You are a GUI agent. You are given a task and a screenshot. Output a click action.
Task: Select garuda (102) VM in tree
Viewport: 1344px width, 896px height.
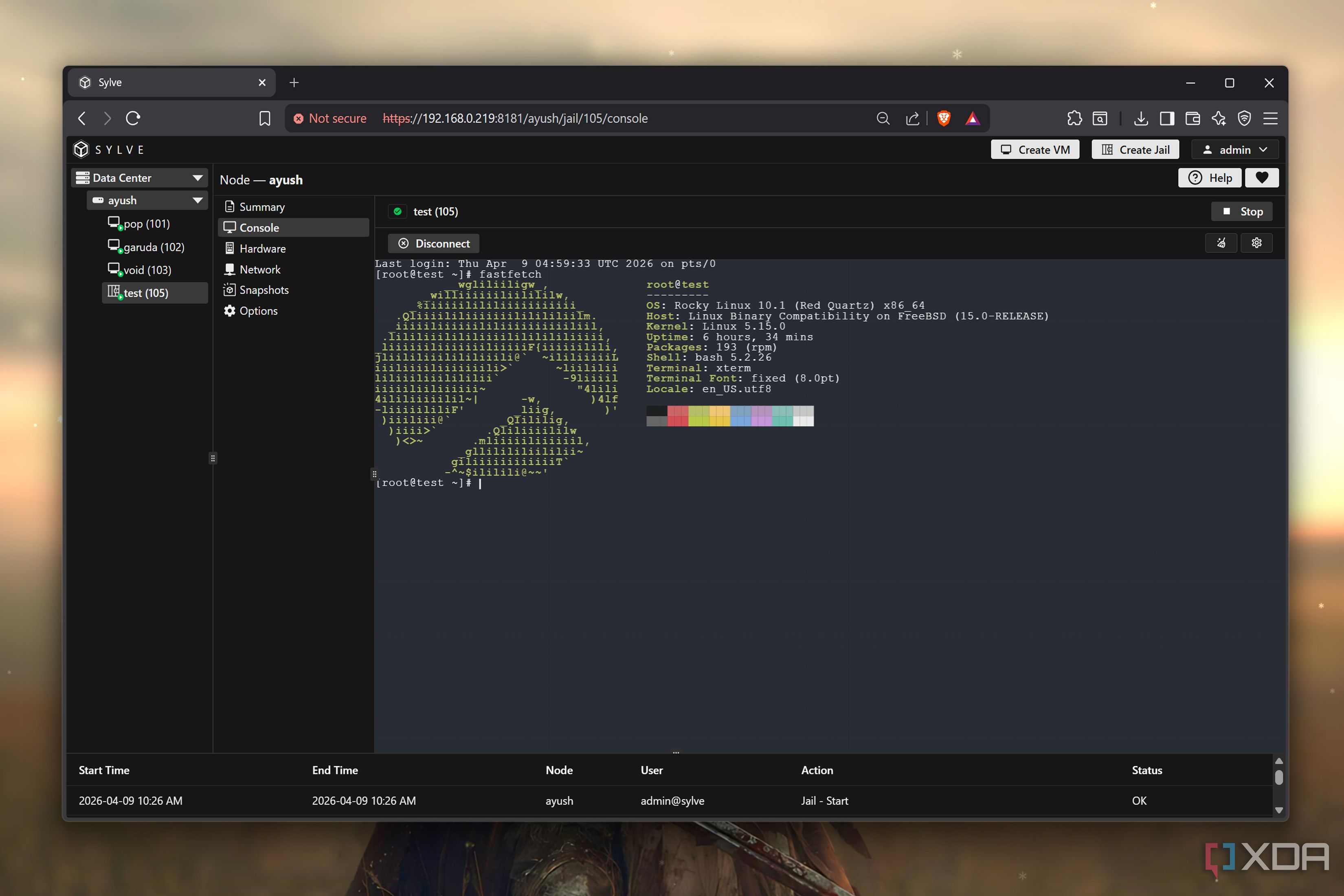click(x=146, y=247)
